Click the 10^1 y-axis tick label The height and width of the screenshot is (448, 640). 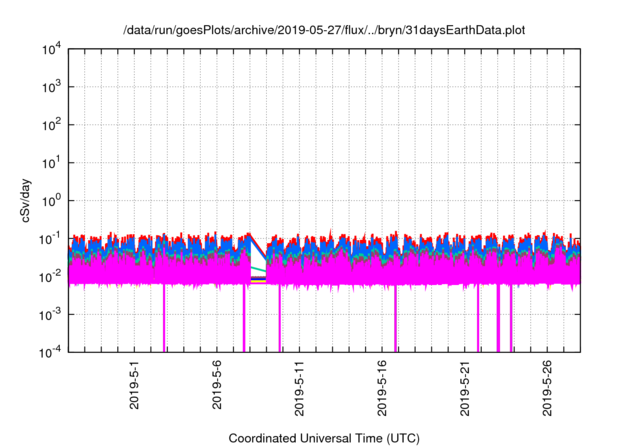click(52, 163)
